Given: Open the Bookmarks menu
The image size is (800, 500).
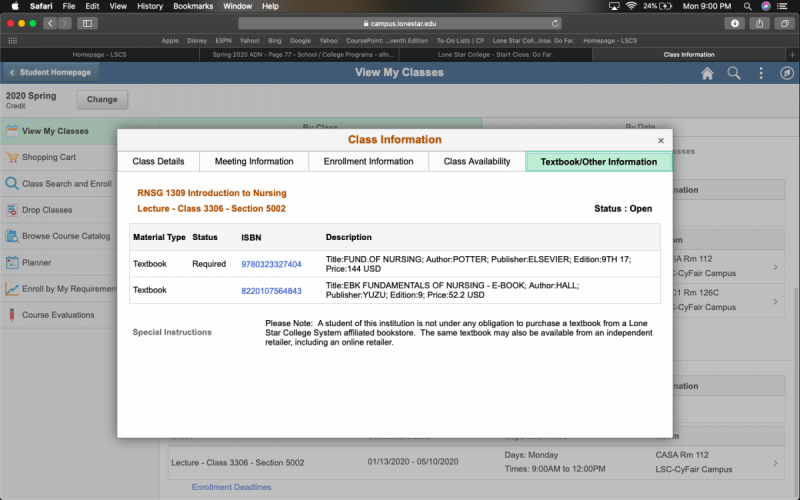Looking at the screenshot, I should 193,6.
